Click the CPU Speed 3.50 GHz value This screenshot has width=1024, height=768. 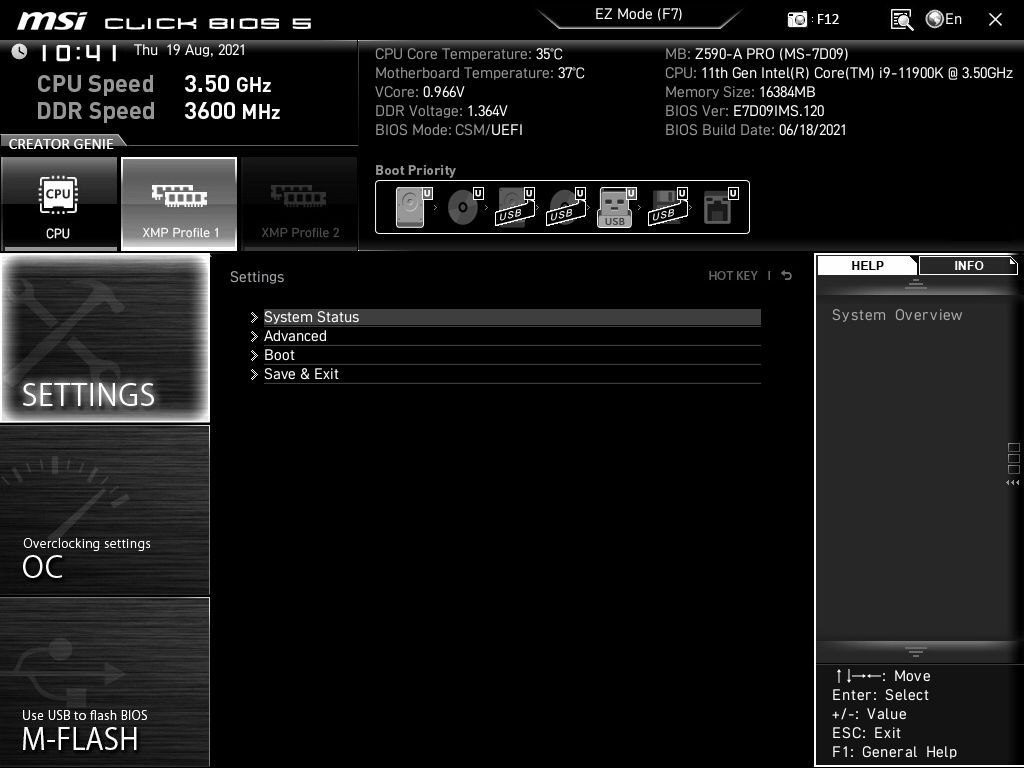(x=227, y=84)
